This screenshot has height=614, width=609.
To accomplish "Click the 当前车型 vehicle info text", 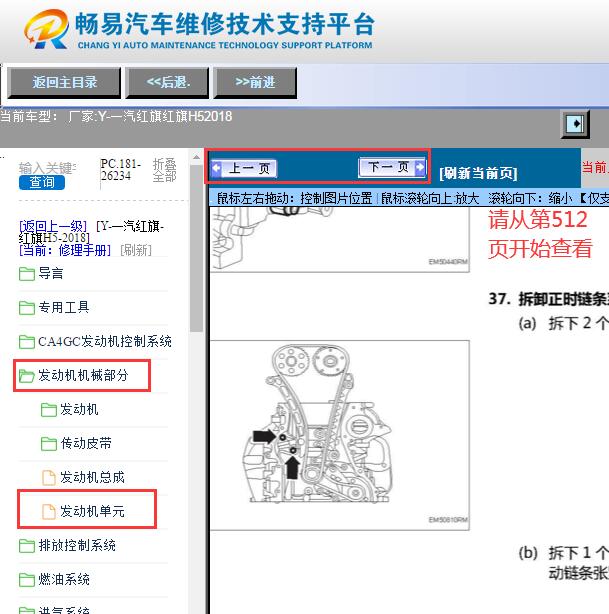I will tap(116, 117).
